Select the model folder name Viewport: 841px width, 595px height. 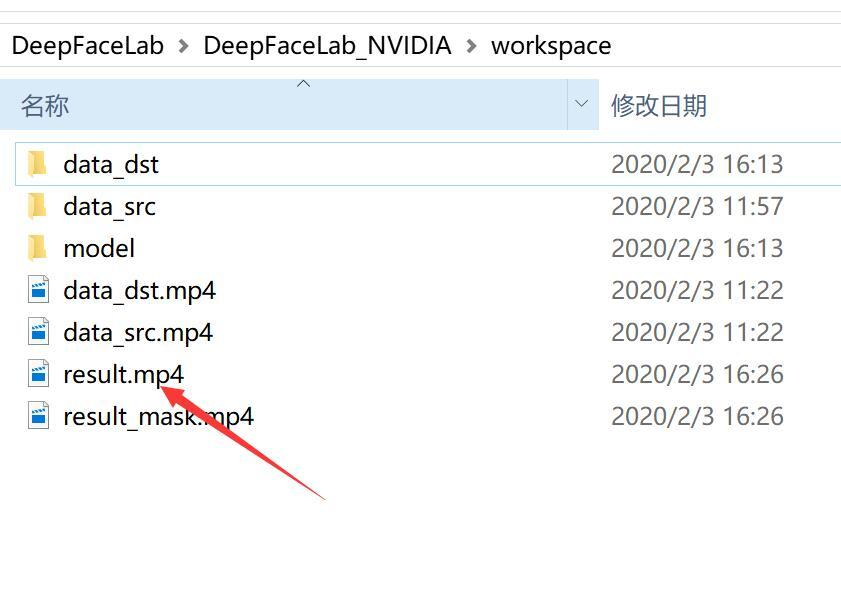[99, 248]
